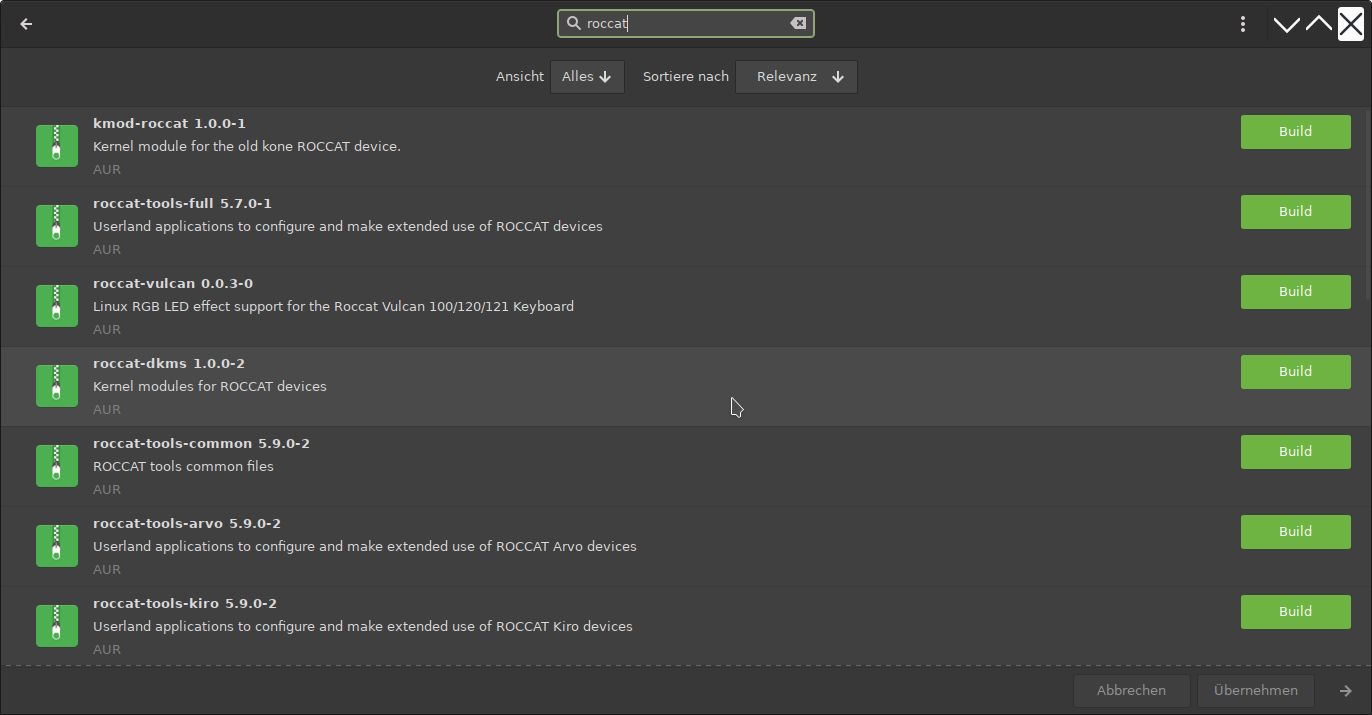
Task: Build the roccat-dkms package
Action: coord(1295,372)
